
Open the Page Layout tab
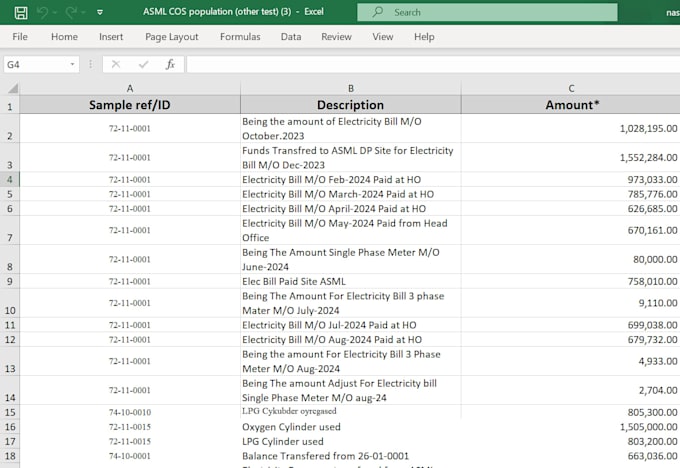171,37
